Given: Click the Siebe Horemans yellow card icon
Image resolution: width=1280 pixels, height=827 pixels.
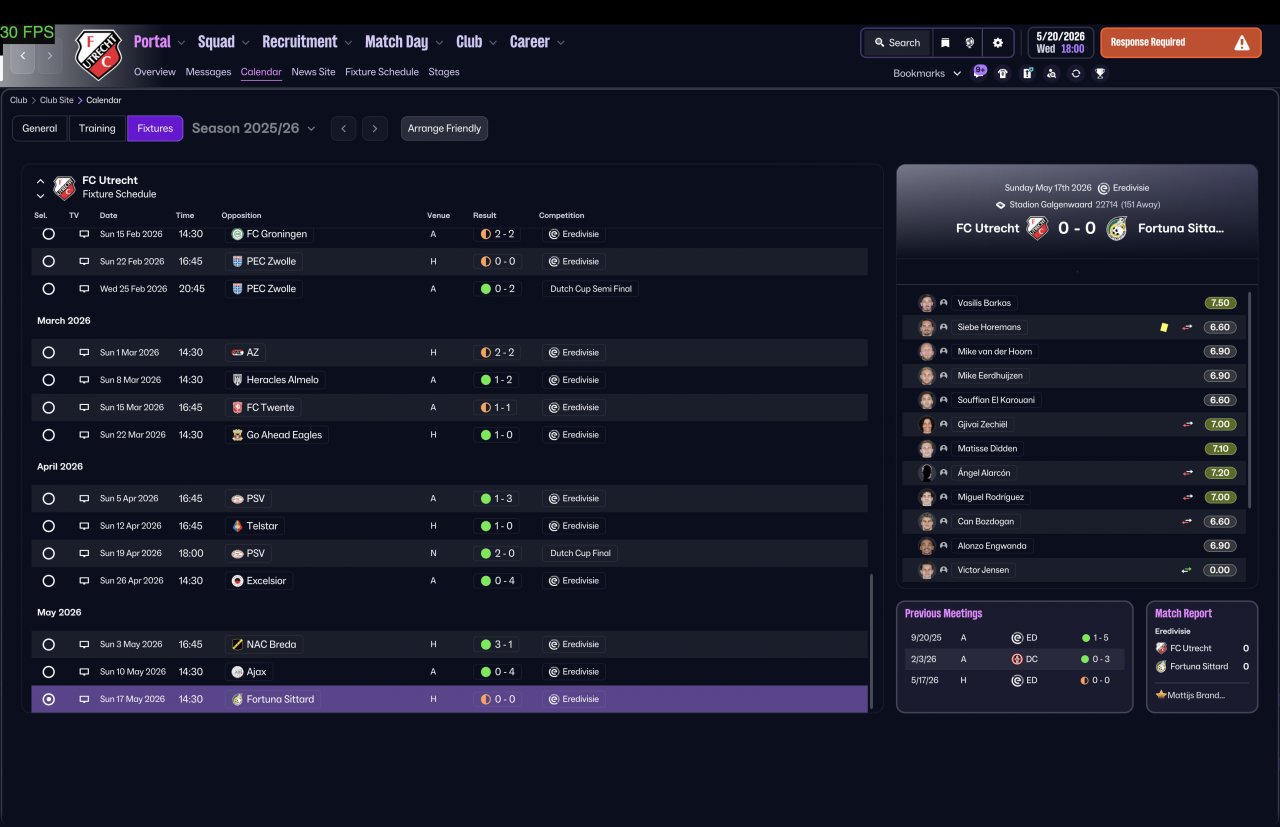Looking at the screenshot, I should click(x=1164, y=327).
